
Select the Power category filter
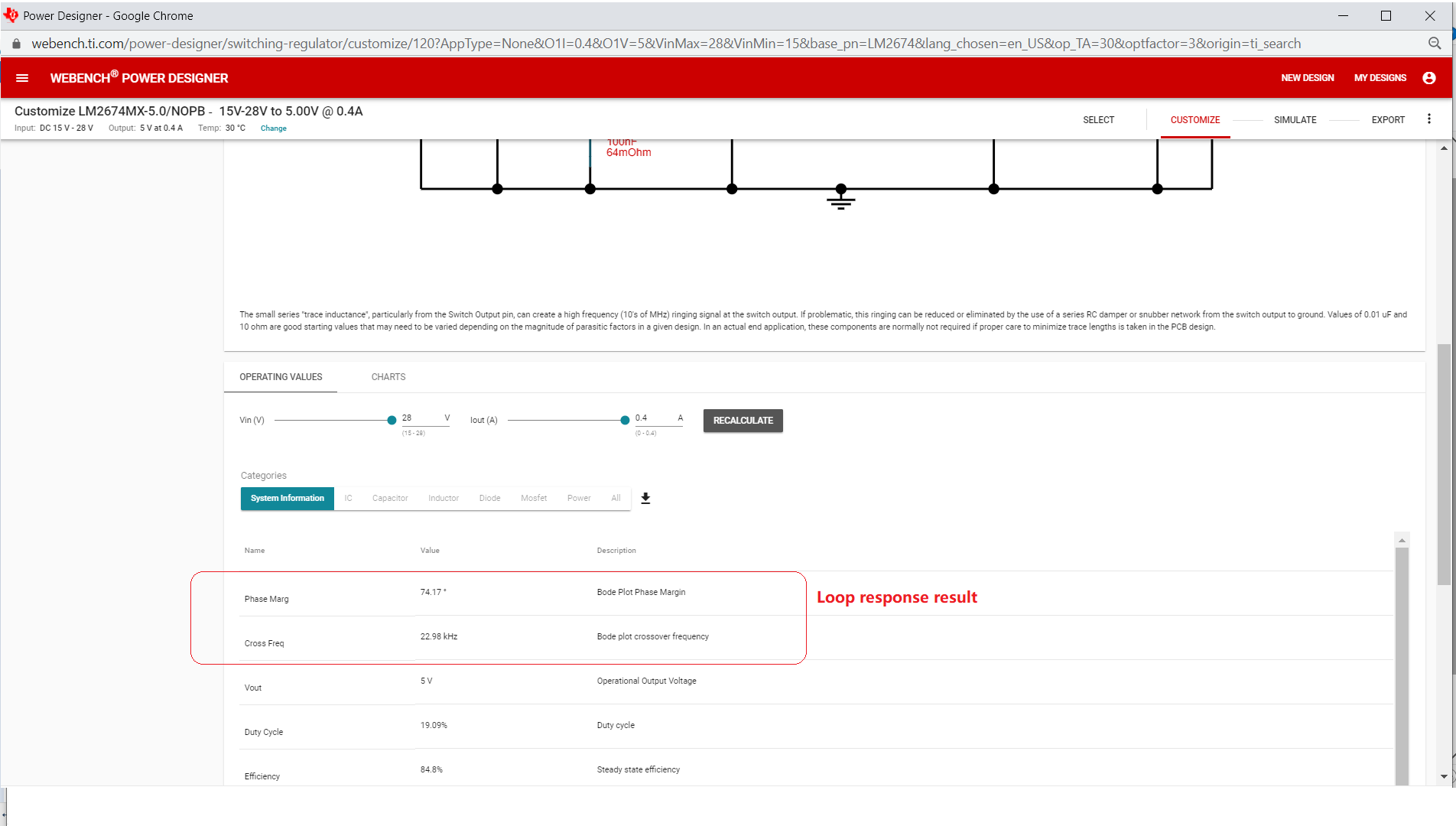pyautogui.click(x=579, y=498)
